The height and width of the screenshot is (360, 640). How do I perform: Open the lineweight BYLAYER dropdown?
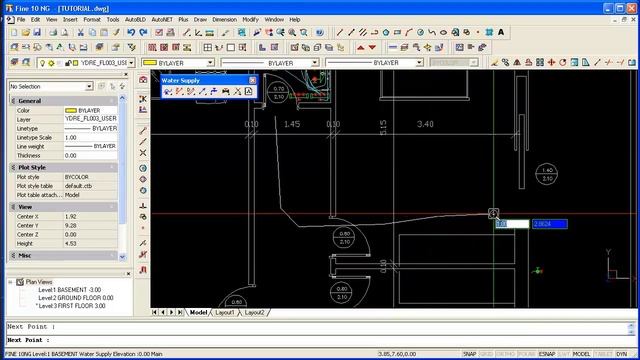pyautogui.click(x=419, y=63)
